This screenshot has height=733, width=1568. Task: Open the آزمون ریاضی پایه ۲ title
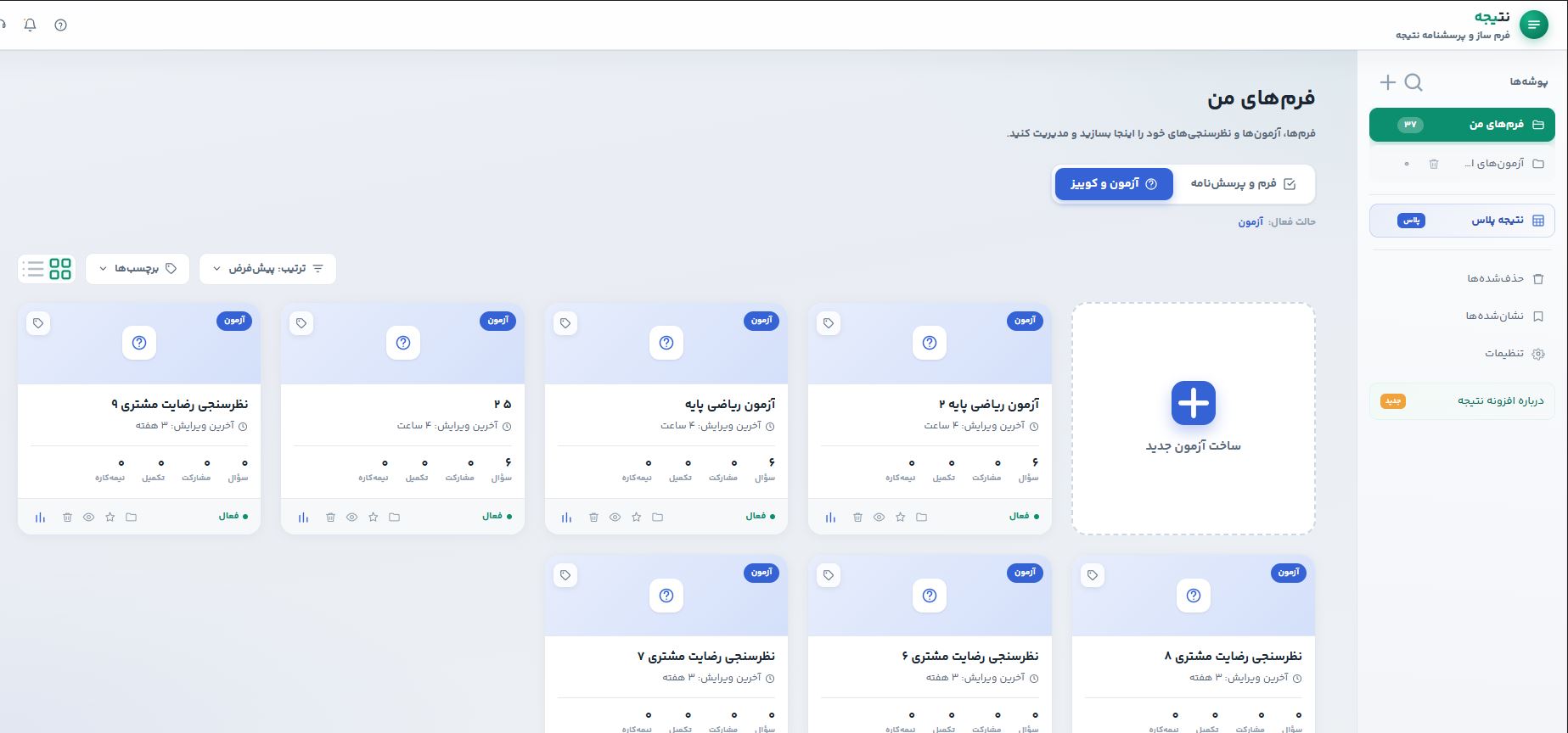(989, 405)
